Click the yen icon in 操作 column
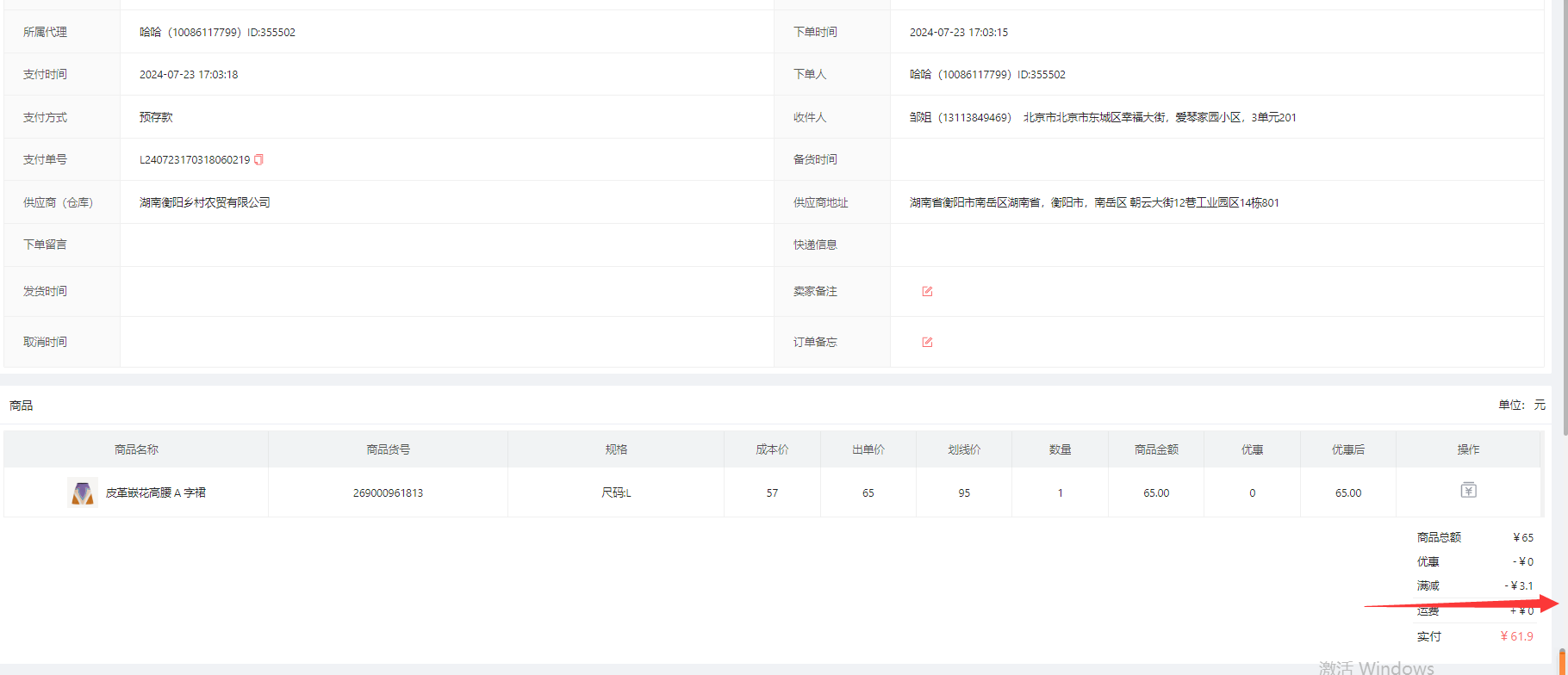Image resolution: width=1568 pixels, height=675 pixels. pos(1468,491)
